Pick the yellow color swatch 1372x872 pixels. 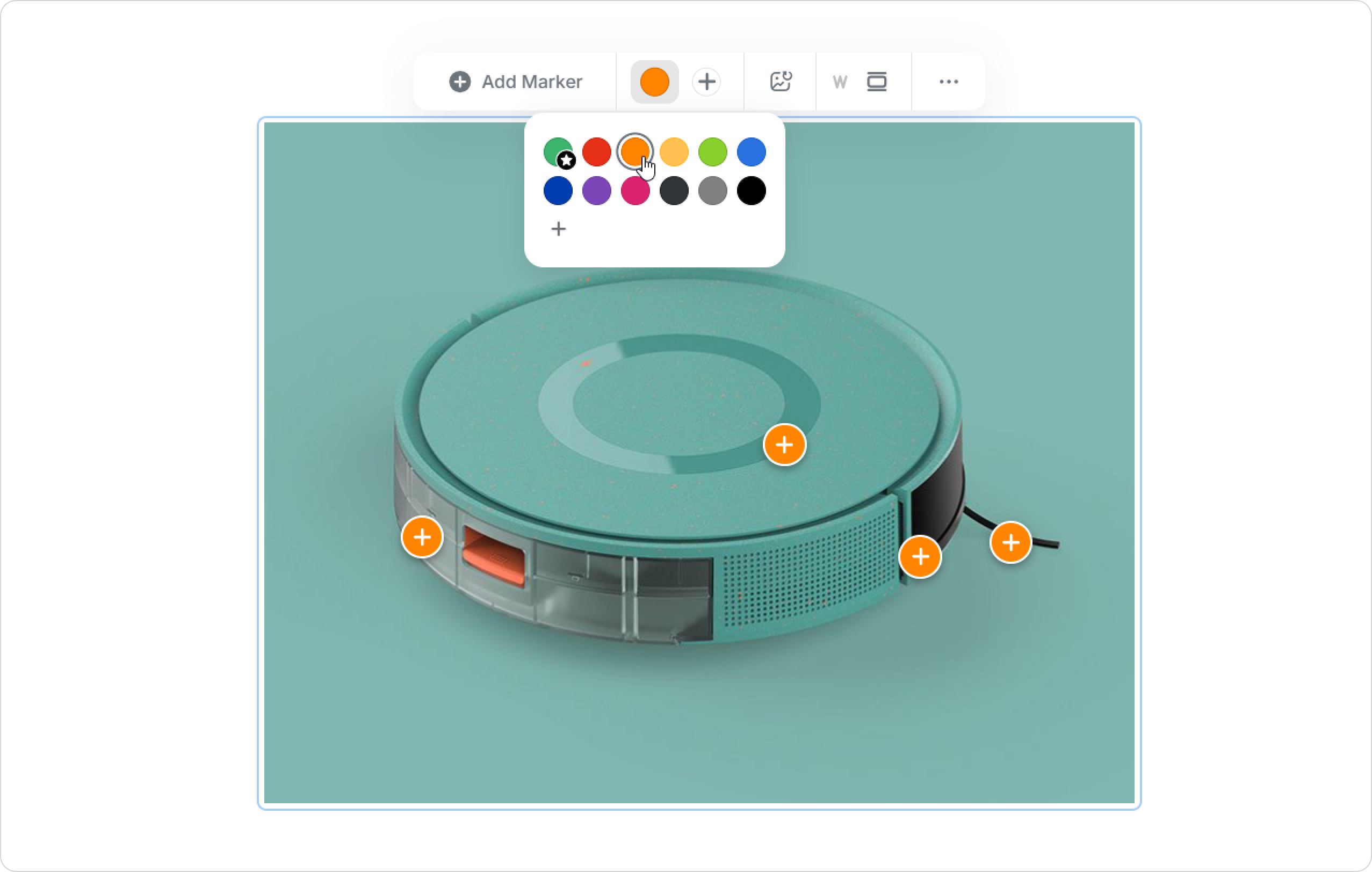point(674,151)
